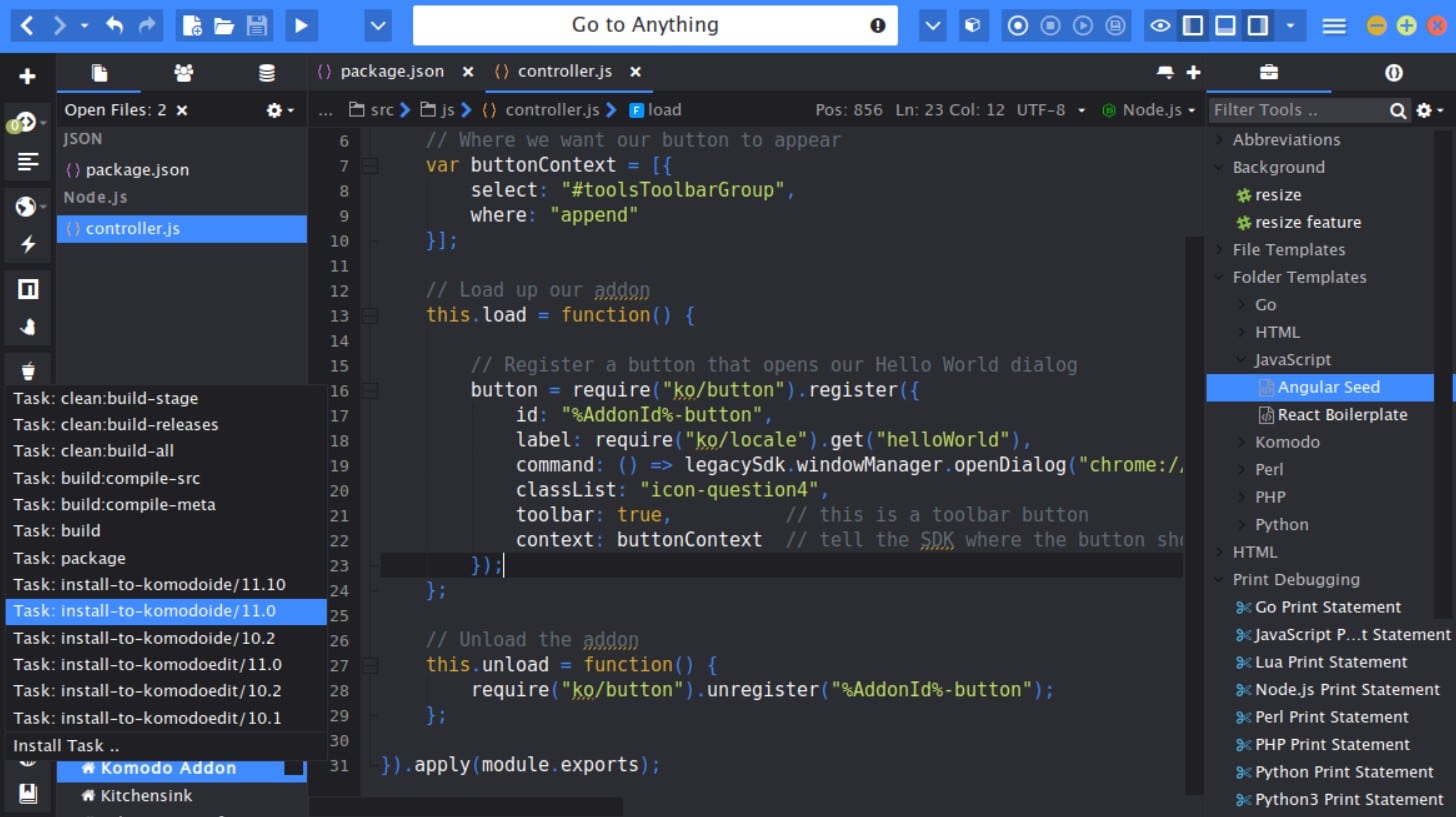This screenshot has width=1456, height=817.
Task: Click the open file folder icon
Action: [x=223, y=26]
